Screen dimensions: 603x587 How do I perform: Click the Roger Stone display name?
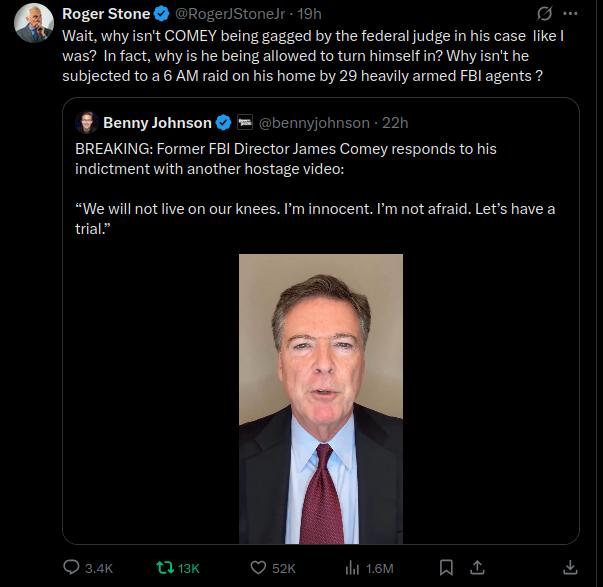(x=105, y=14)
